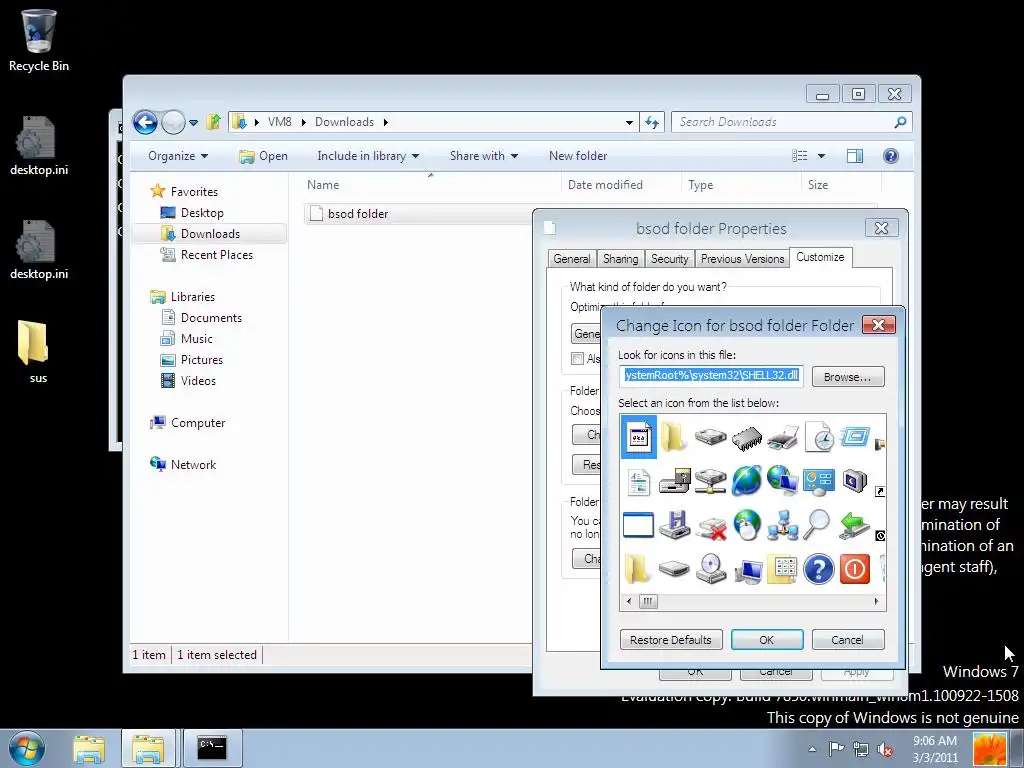This screenshot has height=768, width=1024.
Task: Expand address bar previous locations dropdown
Action: (629, 122)
